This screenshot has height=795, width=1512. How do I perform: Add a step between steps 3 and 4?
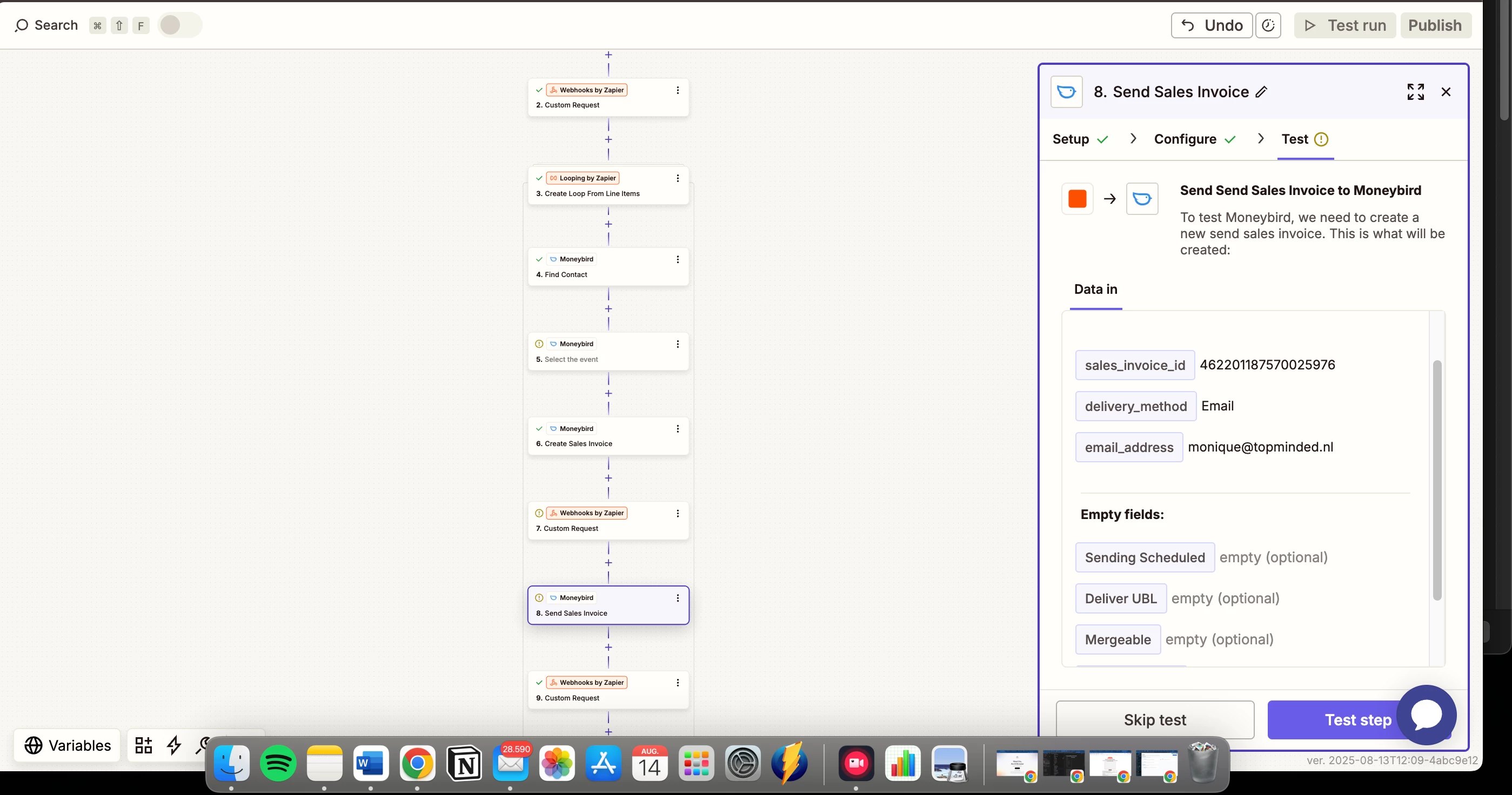tap(608, 224)
